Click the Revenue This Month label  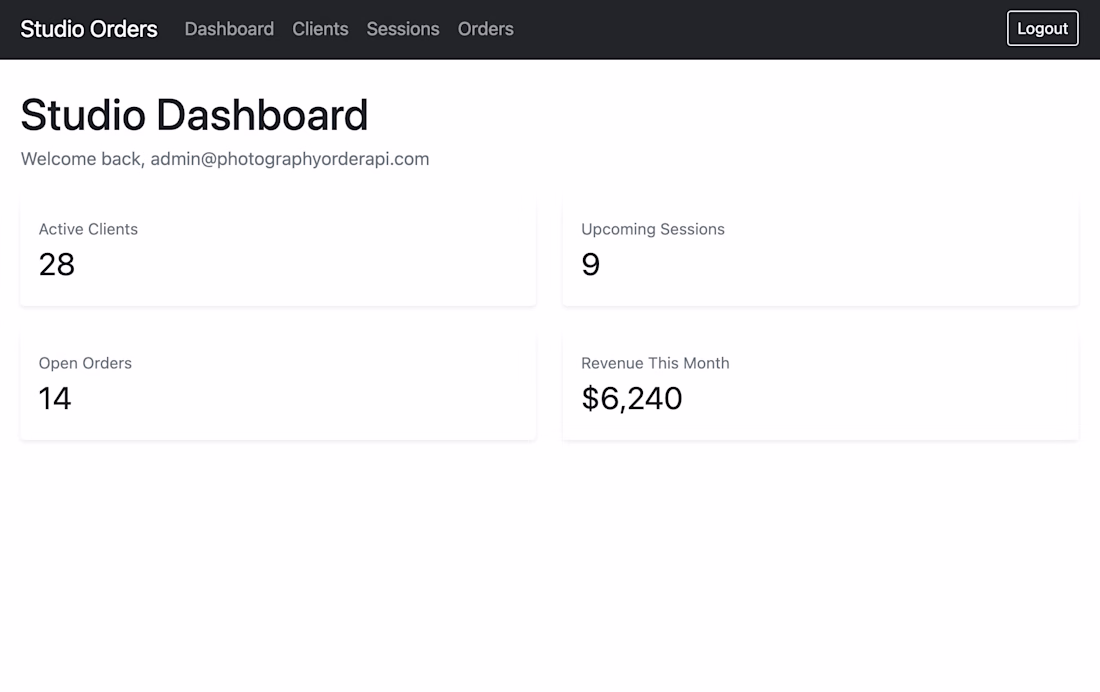click(x=655, y=363)
